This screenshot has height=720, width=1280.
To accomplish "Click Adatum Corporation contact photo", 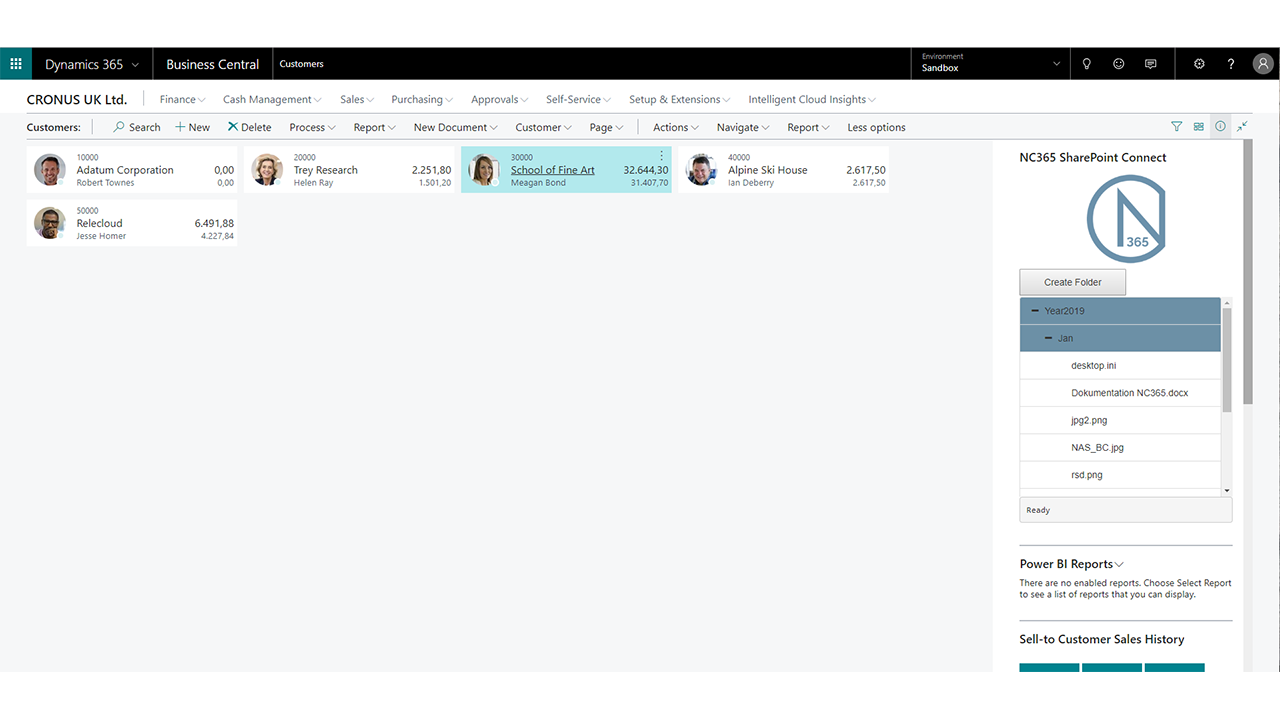I will [50, 170].
